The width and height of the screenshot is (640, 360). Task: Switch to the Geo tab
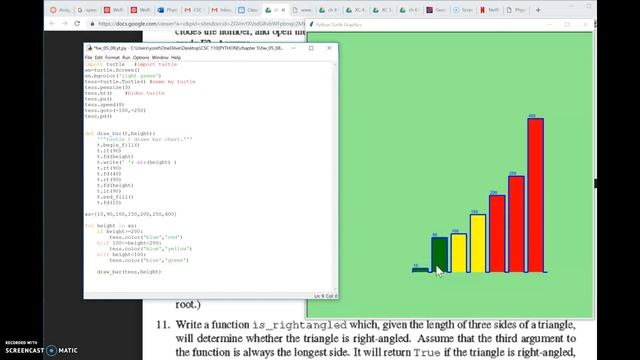436,10
